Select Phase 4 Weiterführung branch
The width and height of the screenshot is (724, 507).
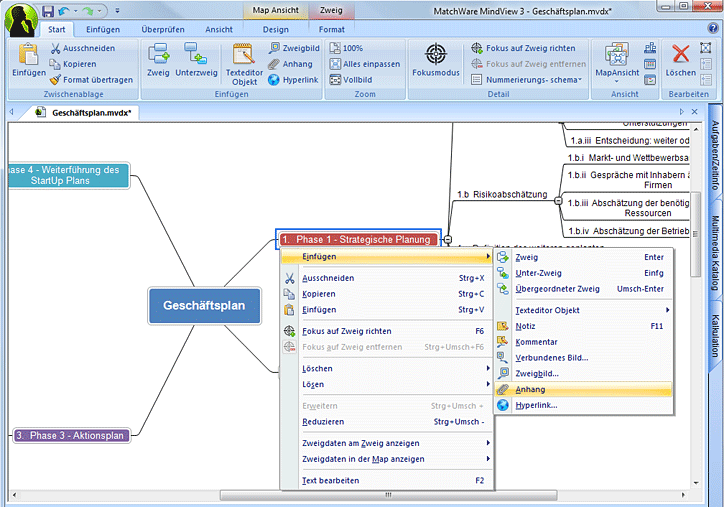click(68, 175)
